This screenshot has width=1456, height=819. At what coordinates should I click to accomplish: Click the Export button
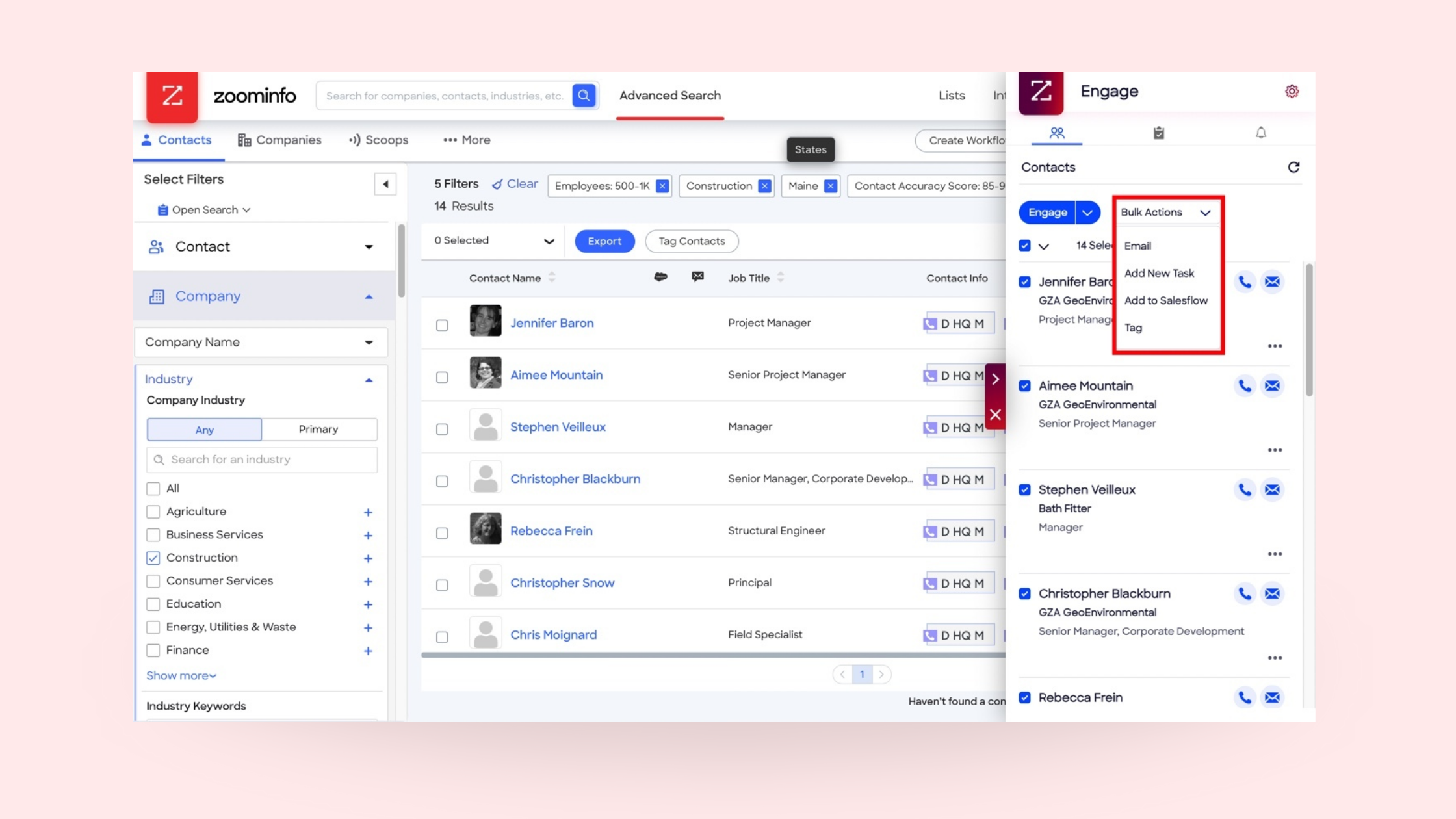(x=604, y=241)
